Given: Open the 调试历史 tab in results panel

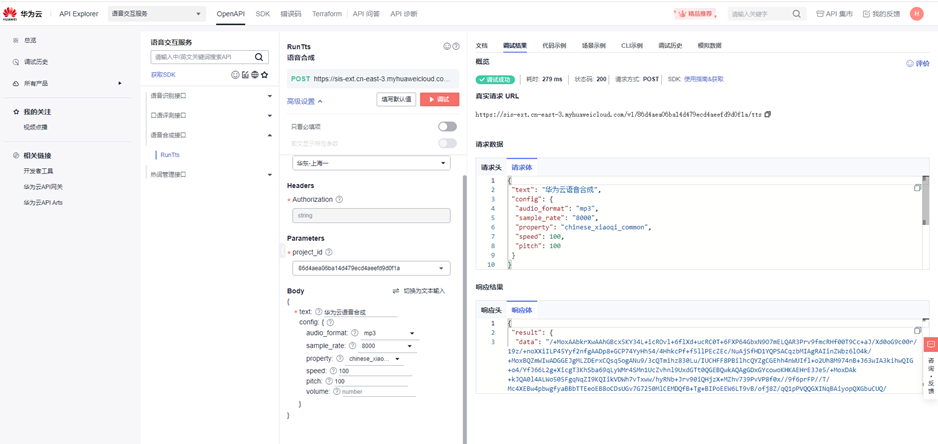Looking at the screenshot, I should [670, 45].
